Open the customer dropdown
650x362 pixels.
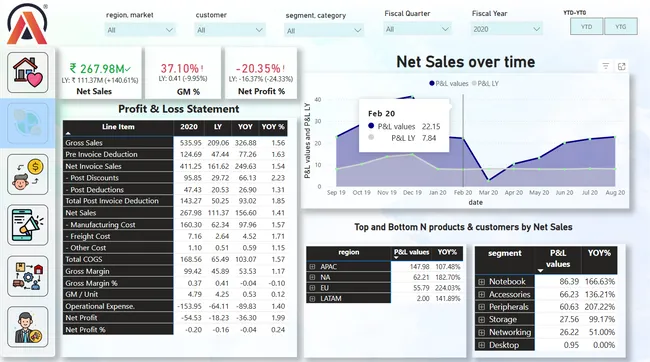point(230,30)
